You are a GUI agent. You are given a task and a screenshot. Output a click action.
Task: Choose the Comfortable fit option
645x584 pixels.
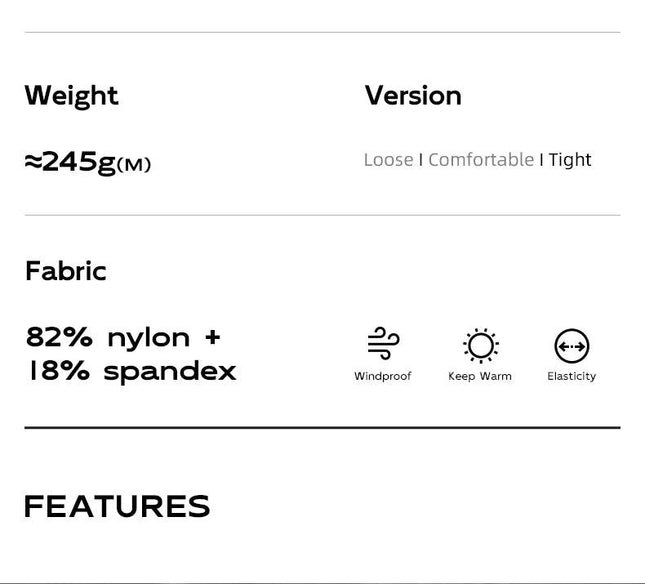481,160
